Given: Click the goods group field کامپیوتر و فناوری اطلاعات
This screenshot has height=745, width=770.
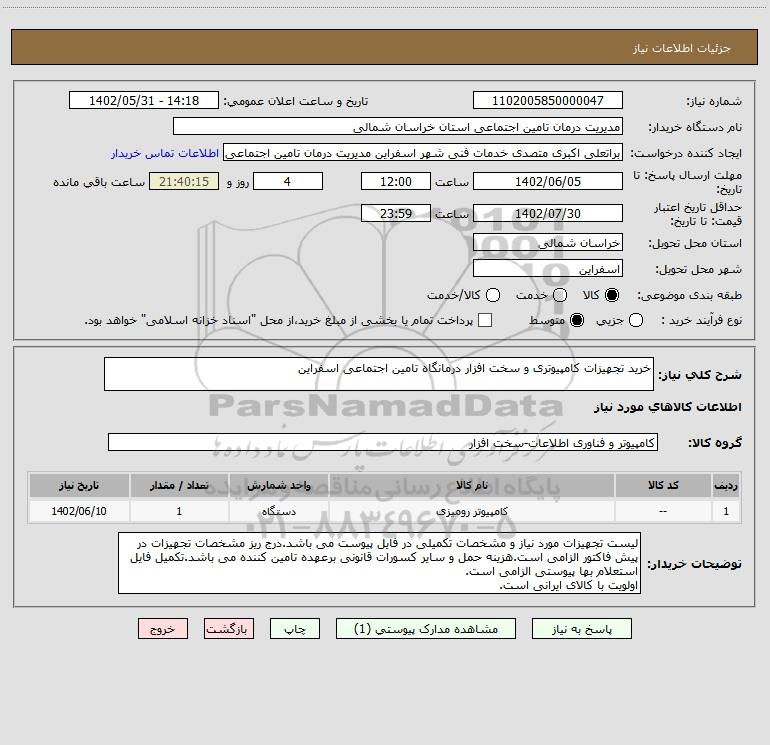Looking at the screenshot, I should pyautogui.click(x=383, y=442).
